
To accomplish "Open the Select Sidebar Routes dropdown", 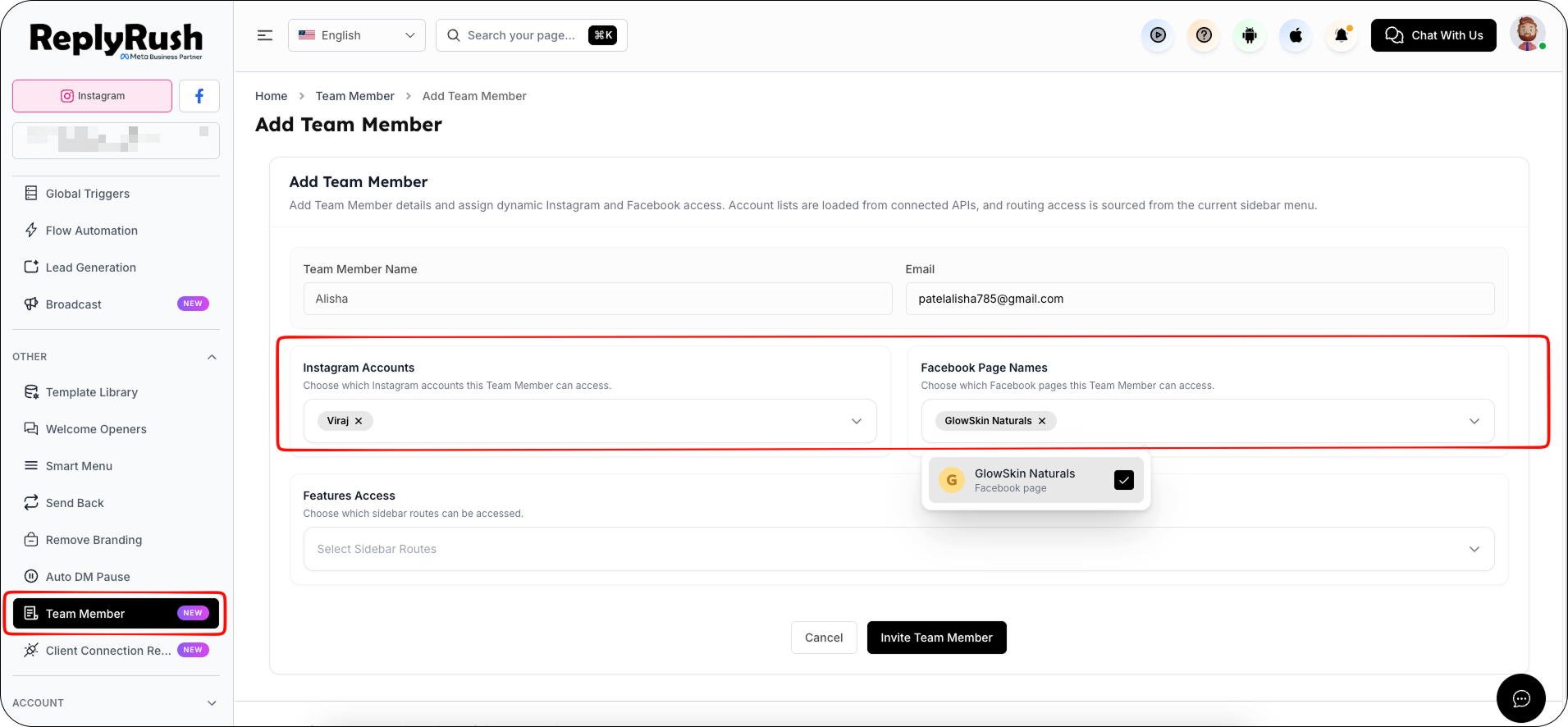I will pyautogui.click(x=899, y=549).
